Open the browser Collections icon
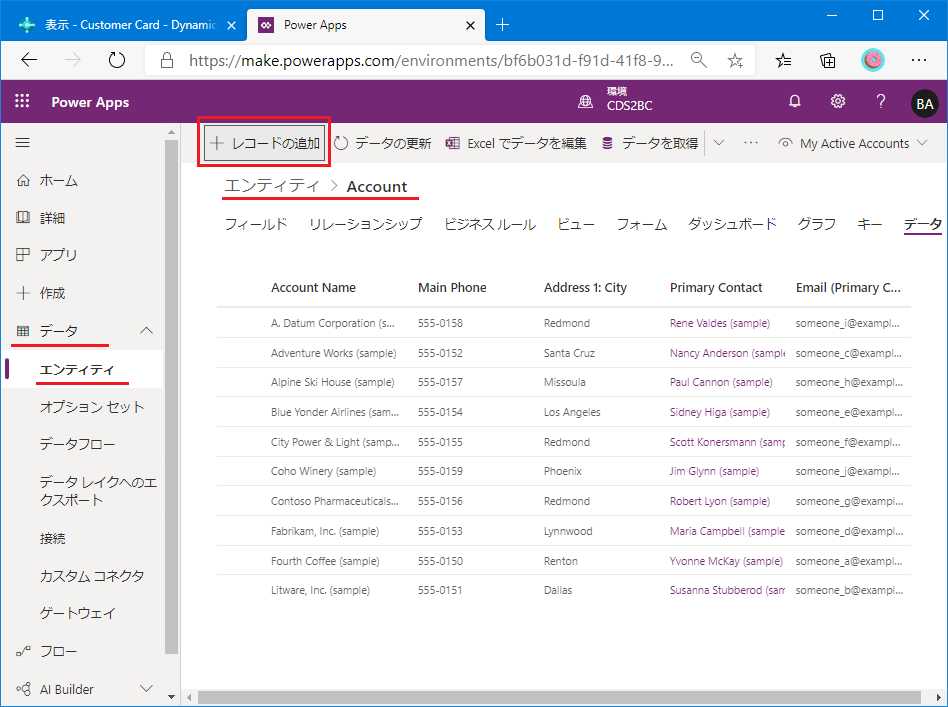Screen dimensions: 948x707 click(827, 59)
